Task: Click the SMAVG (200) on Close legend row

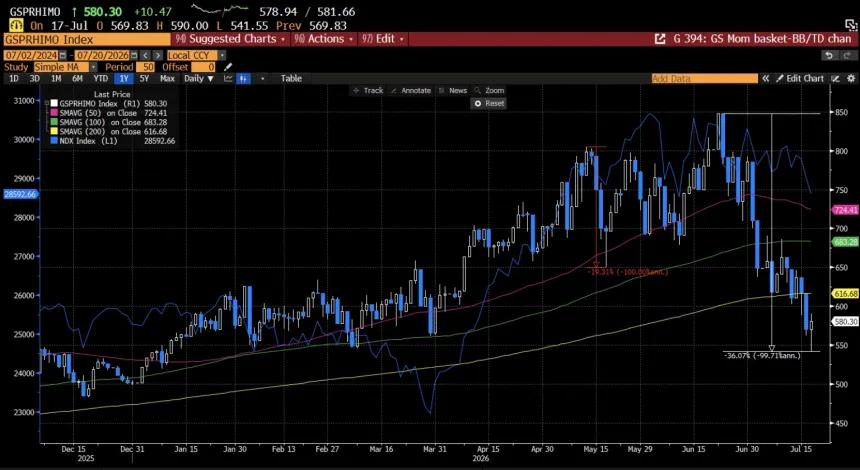Action: pos(109,131)
